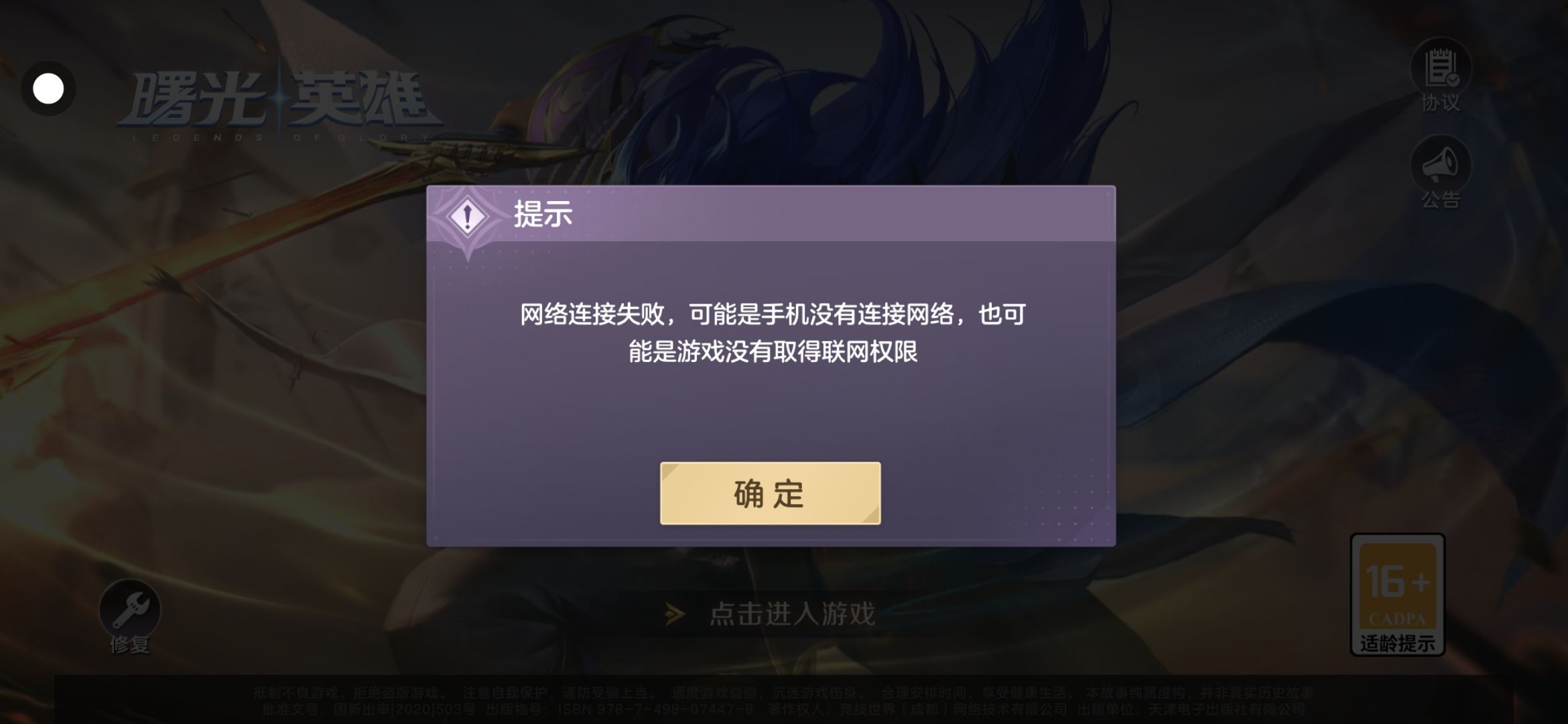Click the exclamation warning icon in dialog header
Image resolution: width=1568 pixels, height=724 pixels.
(468, 216)
